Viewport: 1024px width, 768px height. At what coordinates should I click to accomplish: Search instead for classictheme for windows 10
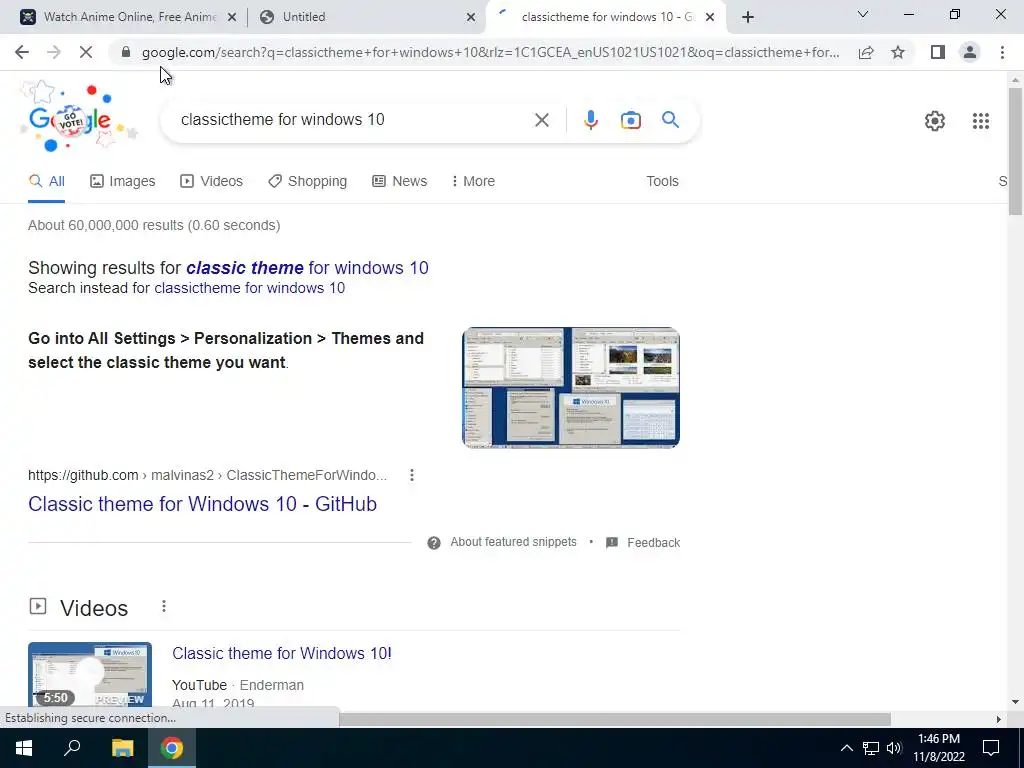[249, 288]
